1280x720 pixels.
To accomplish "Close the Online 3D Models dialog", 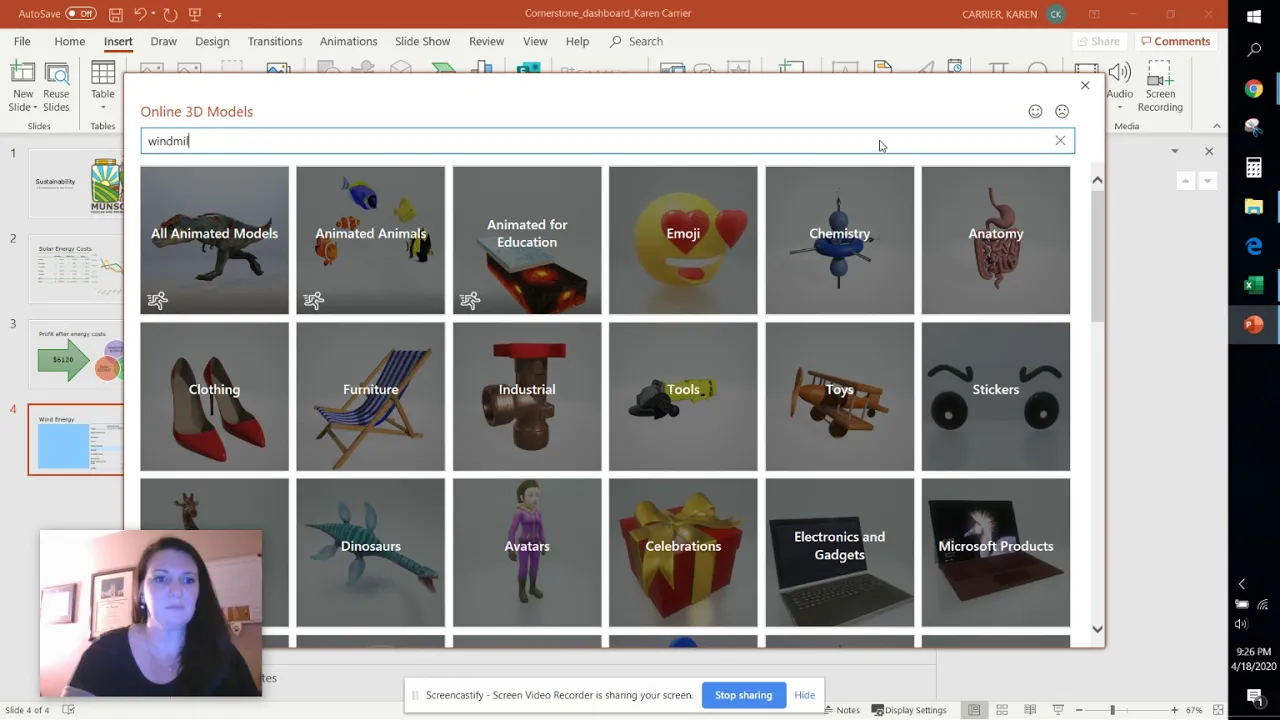I will point(1085,85).
